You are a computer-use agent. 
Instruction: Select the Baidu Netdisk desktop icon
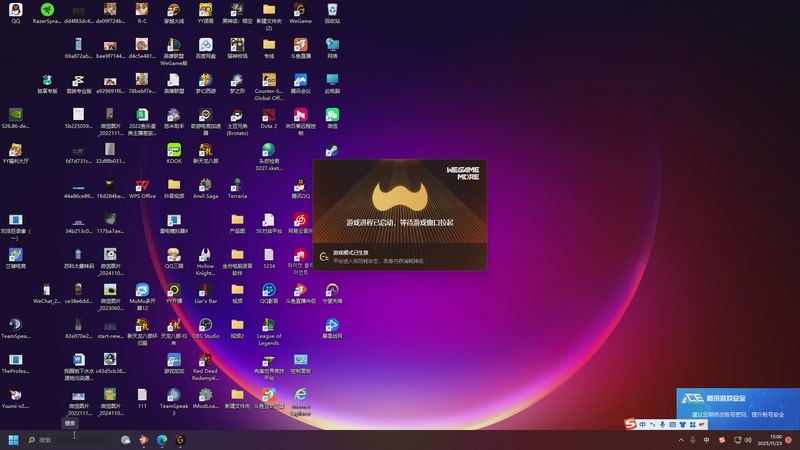pos(206,48)
